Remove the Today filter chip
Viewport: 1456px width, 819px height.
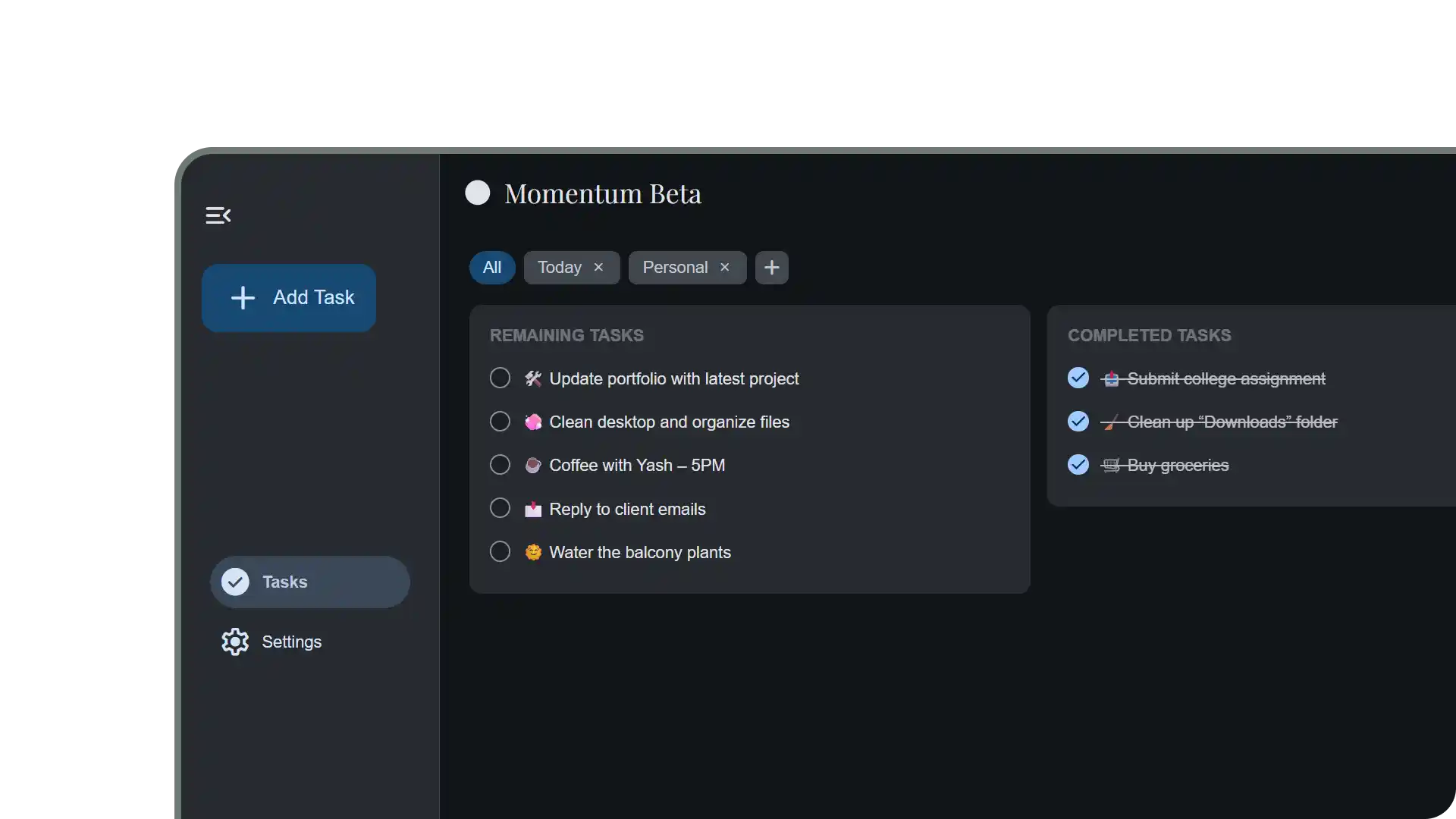tap(598, 267)
